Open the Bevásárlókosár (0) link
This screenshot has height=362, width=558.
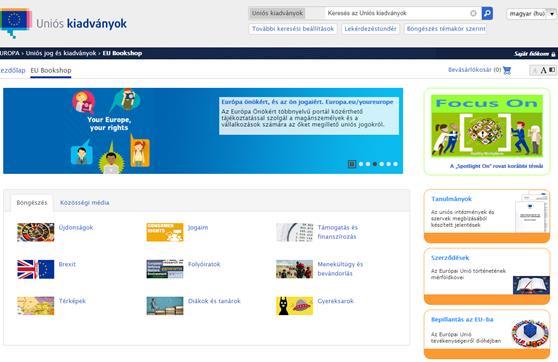[x=475, y=70]
